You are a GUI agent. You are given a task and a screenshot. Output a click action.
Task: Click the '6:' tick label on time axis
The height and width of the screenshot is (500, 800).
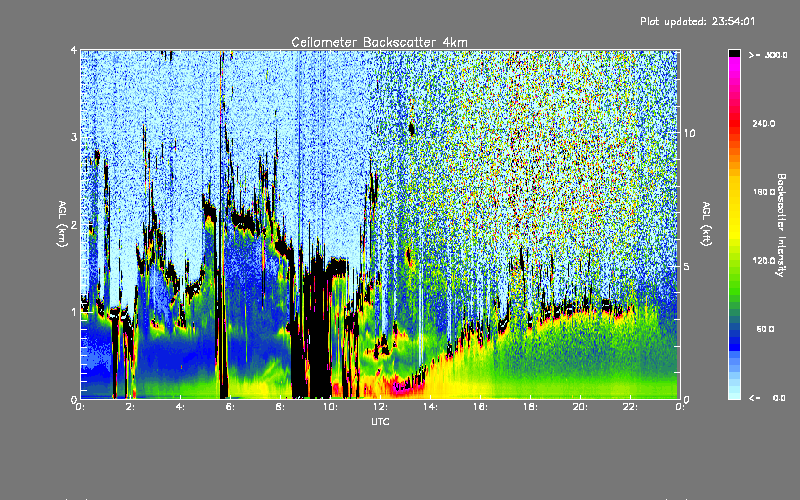pos(230,407)
